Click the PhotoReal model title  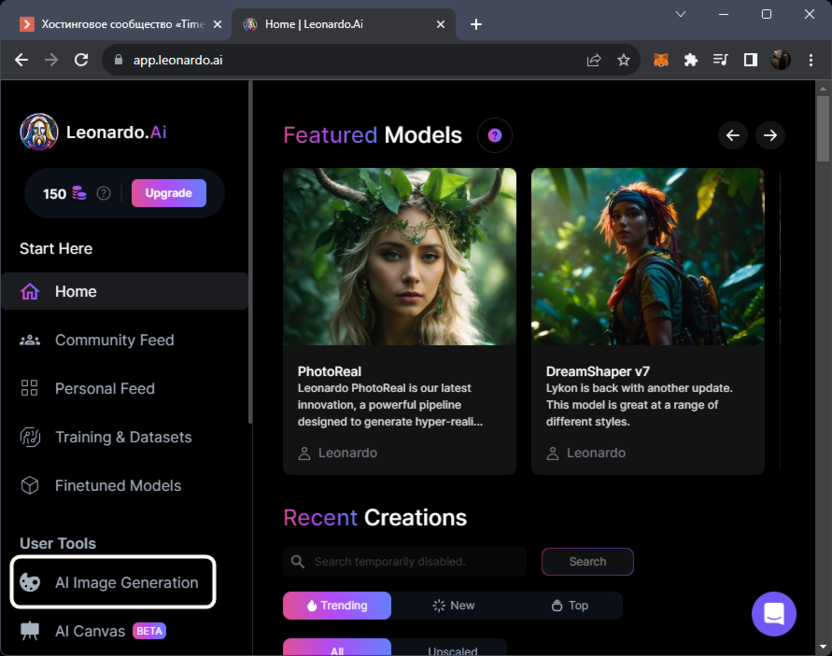click(x=329, y=372)
